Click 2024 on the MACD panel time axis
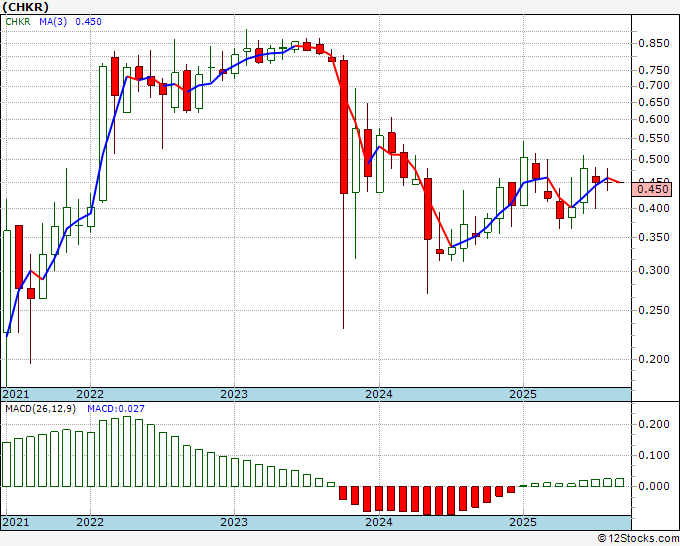This screenshot has width=680, height=546. point(378,522)
